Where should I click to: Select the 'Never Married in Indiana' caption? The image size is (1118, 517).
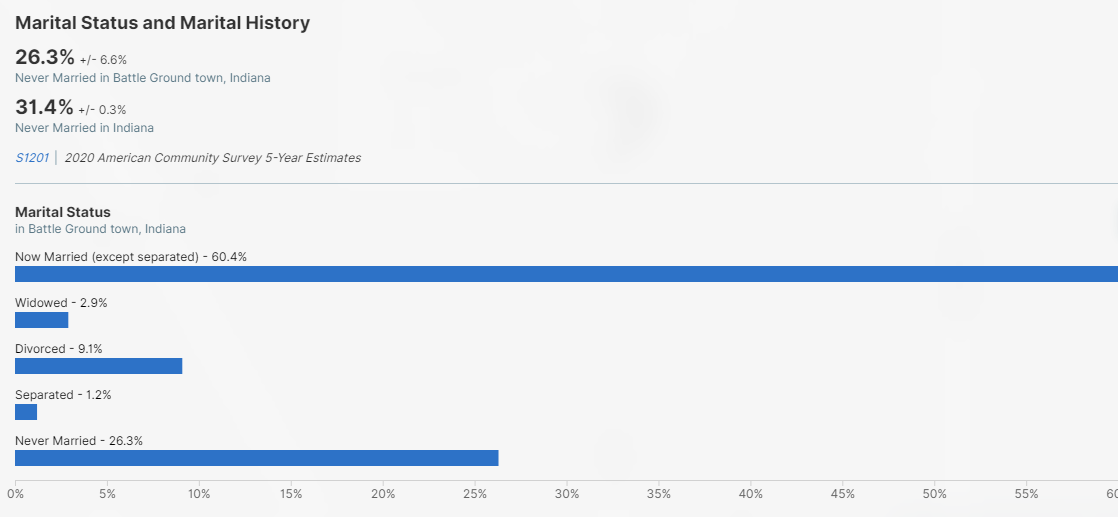coord(84,128)
